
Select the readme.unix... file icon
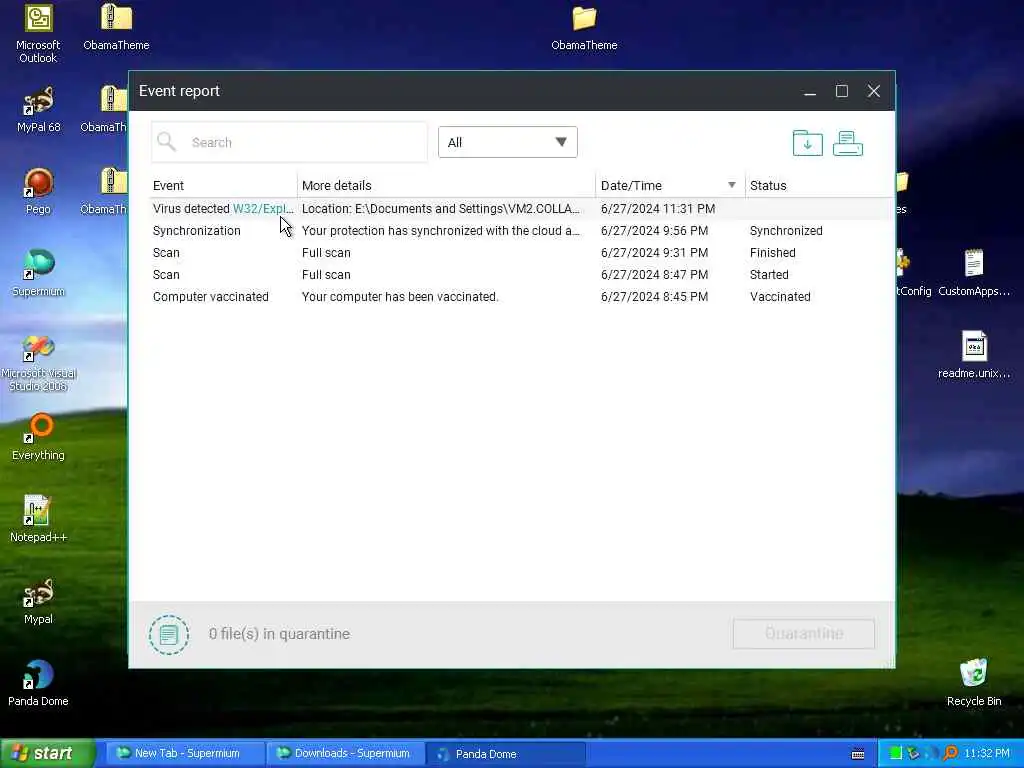tap(974, 355)
